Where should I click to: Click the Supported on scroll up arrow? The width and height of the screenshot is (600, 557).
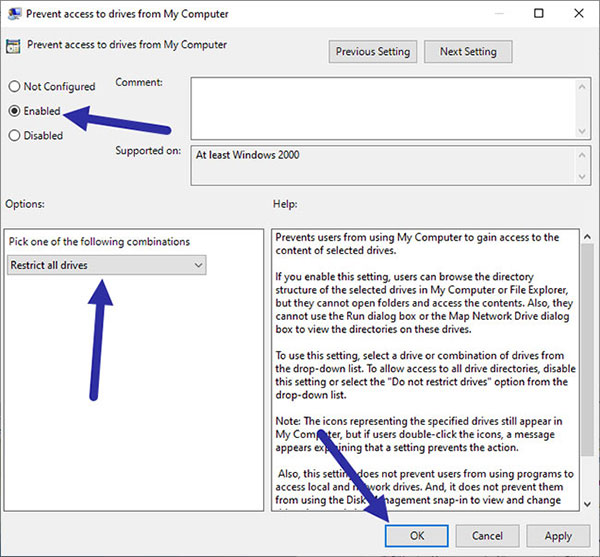(582, 155)
